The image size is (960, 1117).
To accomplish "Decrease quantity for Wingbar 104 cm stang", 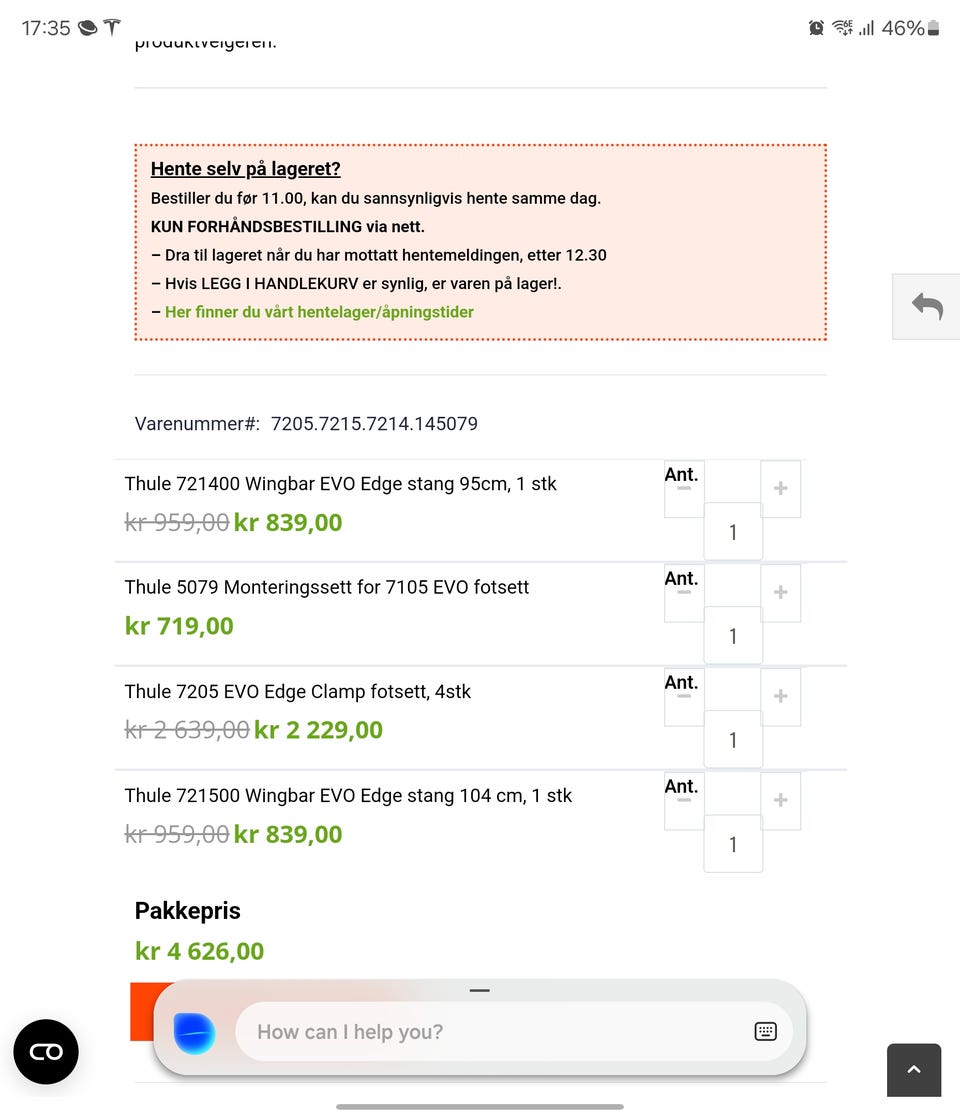I will 684,801.
